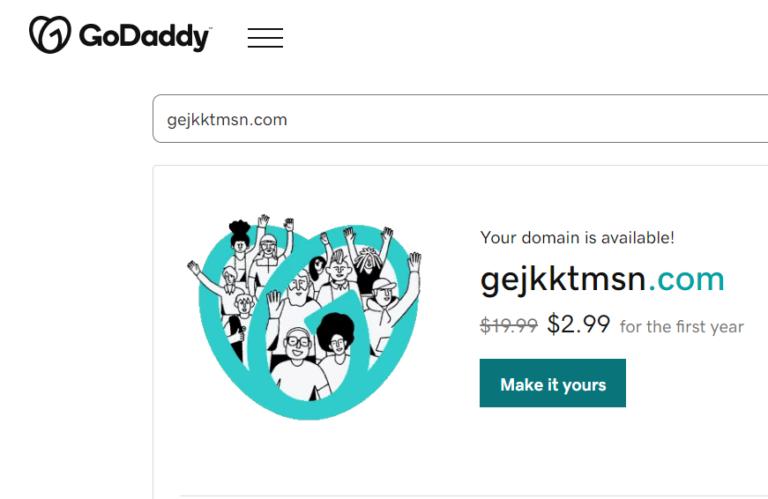Screen dimensions: 768x499
Task: Click the 'Your domain is available!' message
Action: tap(577, 238)
